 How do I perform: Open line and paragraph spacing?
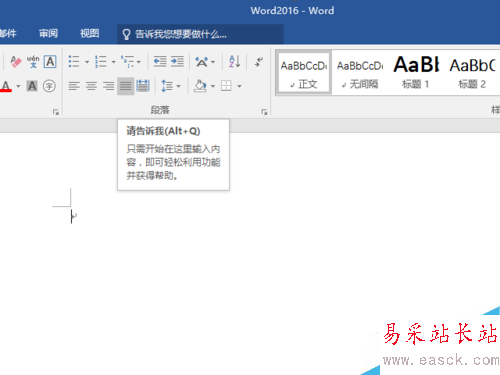167,86
